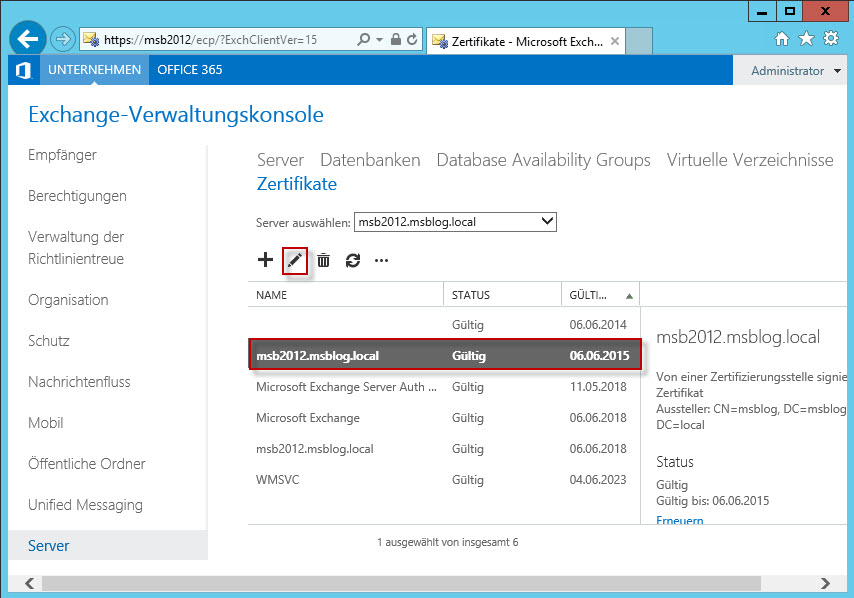Select certificate row expiring 06.06.2014
Viewport: 854px width, 598px height.
pyautogui.click(x=444, y=325)
